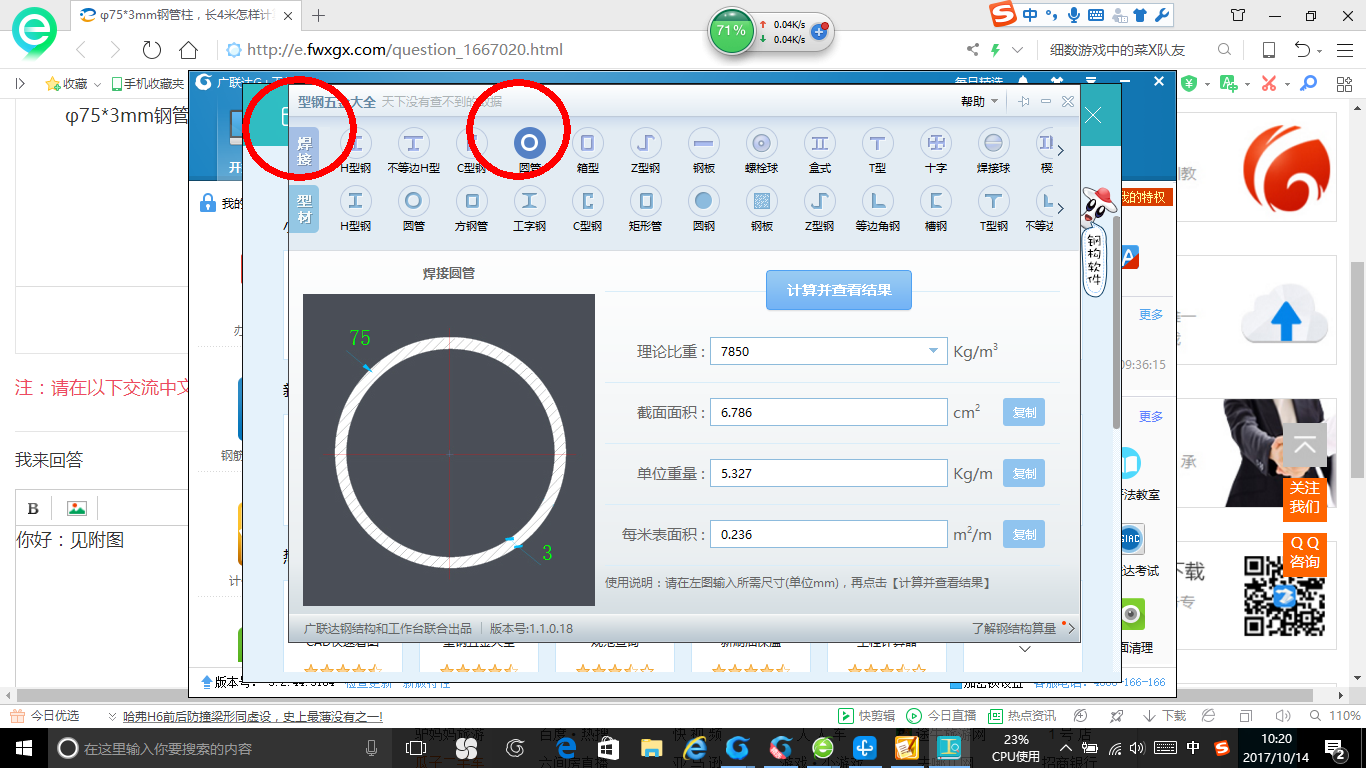Select C型钢 in the 型材 row
Image resolution: width=1366 pixels, height=768 pixels.
pos(588,209)
